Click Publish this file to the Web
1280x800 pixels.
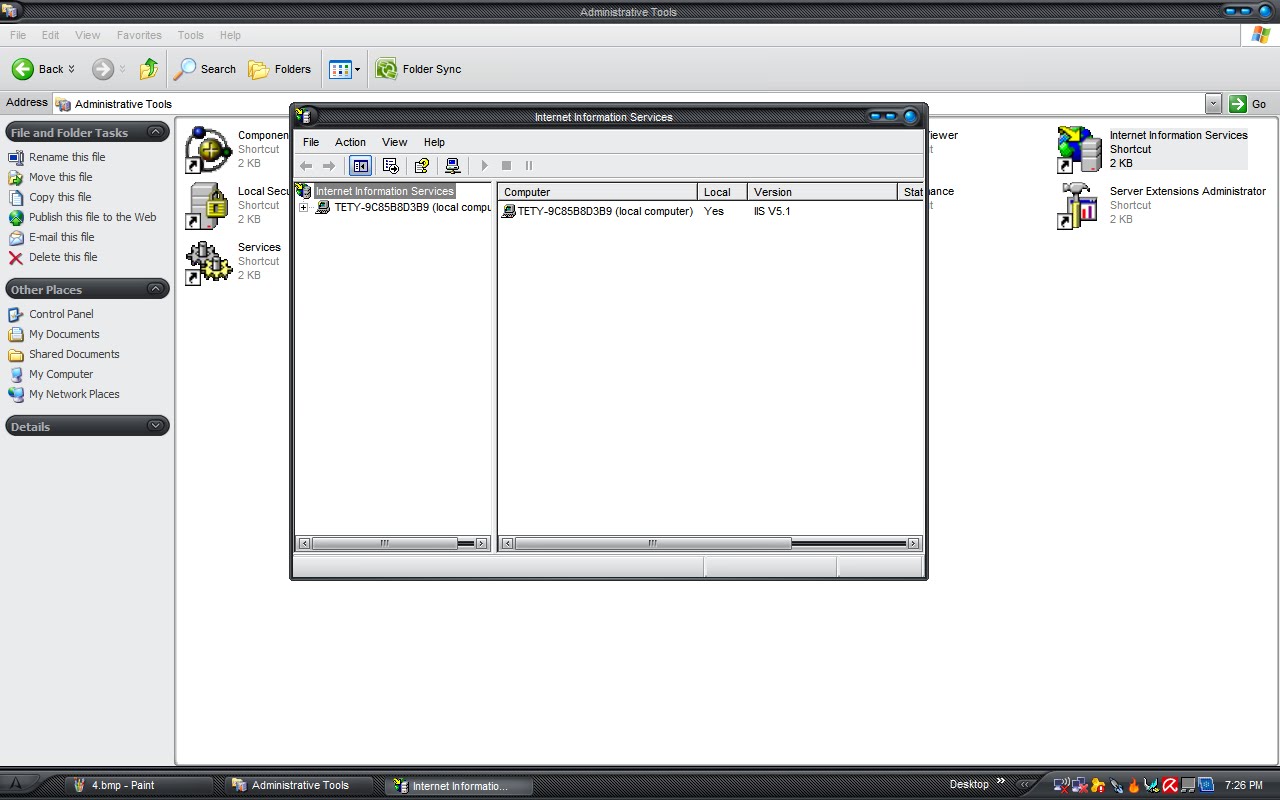[93, 217]
